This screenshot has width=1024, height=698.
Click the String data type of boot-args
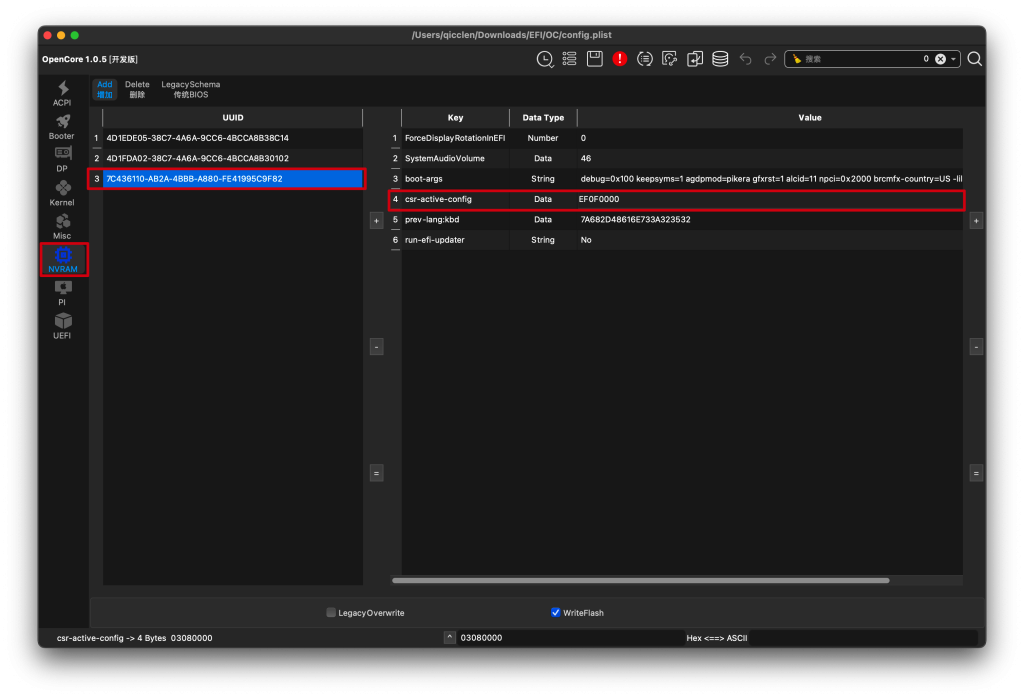(543, 179)
